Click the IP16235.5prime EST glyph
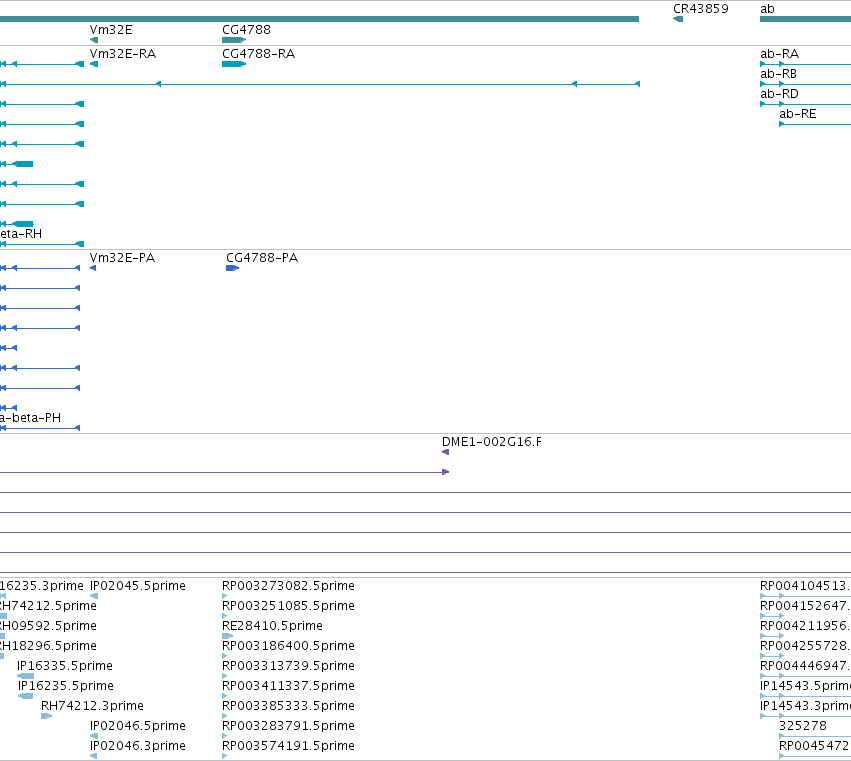Viewport: 851px width, 761px height. [x=26, y=696]
